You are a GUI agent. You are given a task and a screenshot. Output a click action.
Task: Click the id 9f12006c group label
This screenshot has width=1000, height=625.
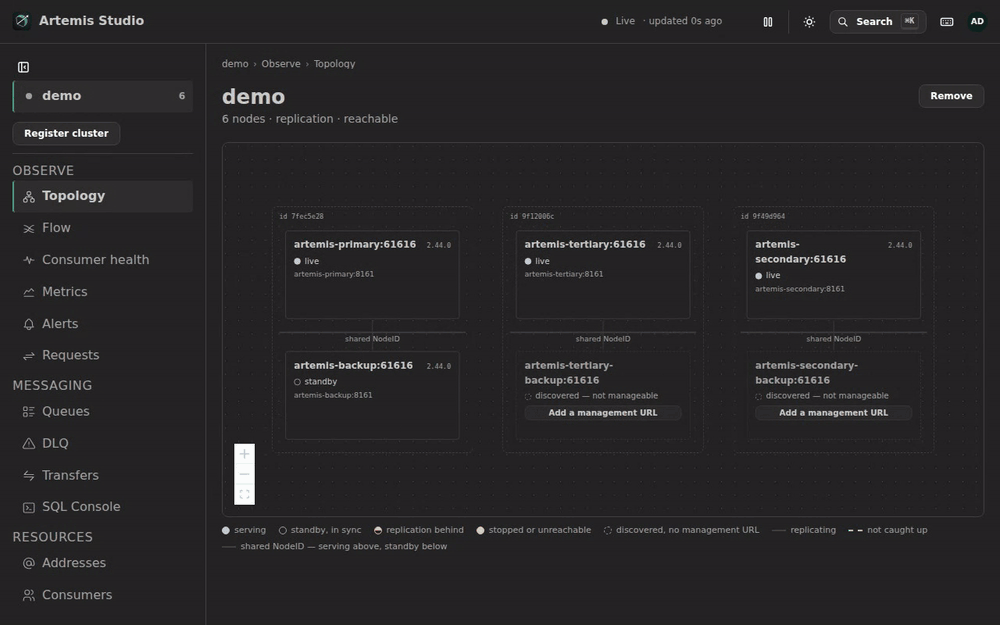point(533,216)
